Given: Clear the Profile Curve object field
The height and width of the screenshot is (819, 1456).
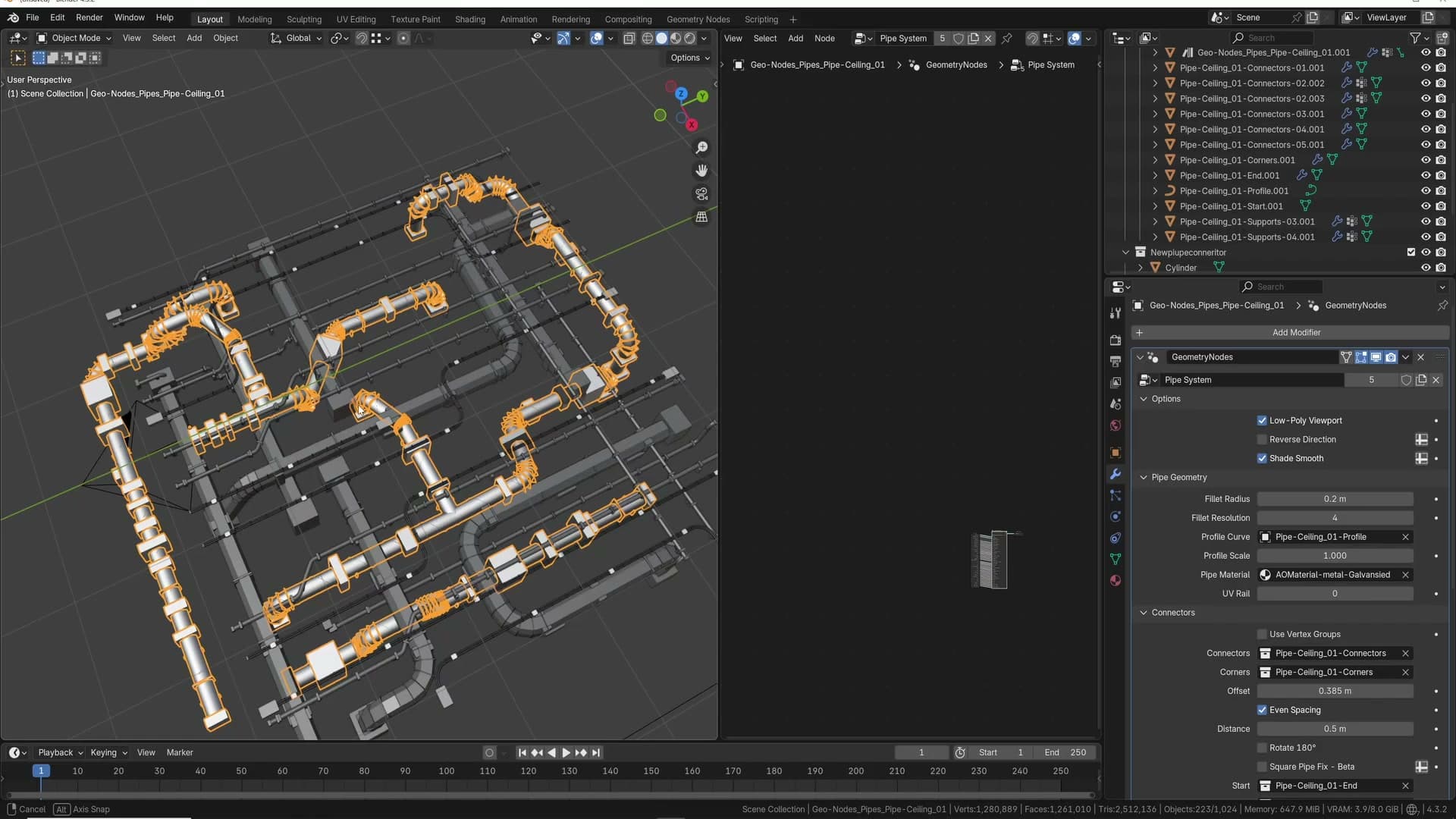Looking at the screenshot, I should point(1405,537).
